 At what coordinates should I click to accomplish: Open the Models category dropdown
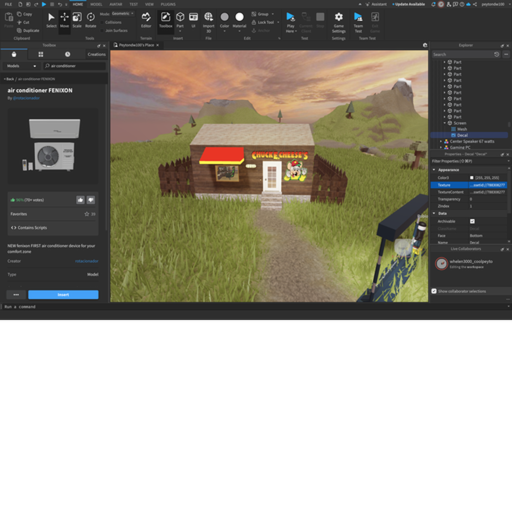(21, 66)
